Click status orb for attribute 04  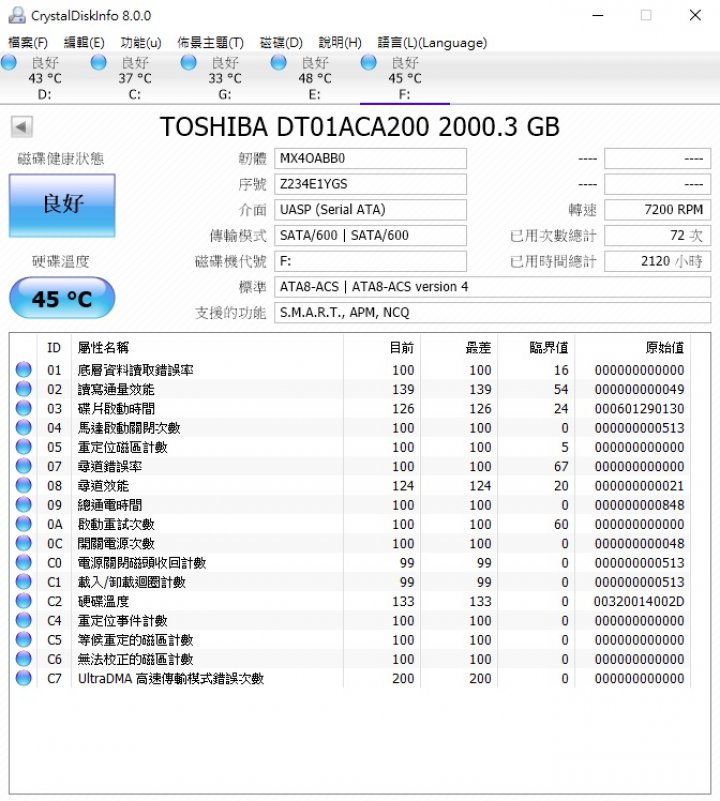pos(24,427)
